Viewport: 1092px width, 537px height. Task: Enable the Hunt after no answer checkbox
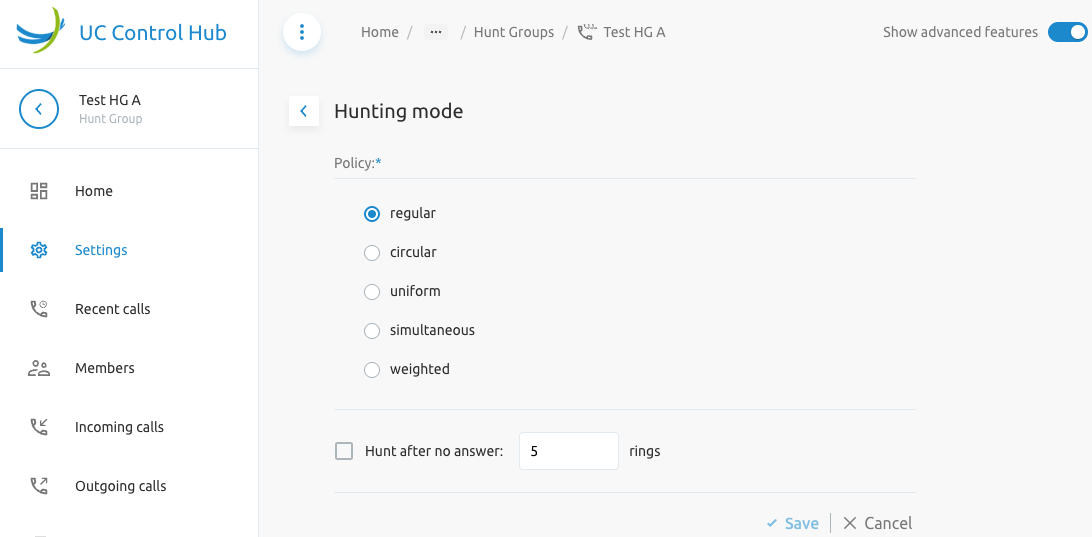click(x=344, y=451)
